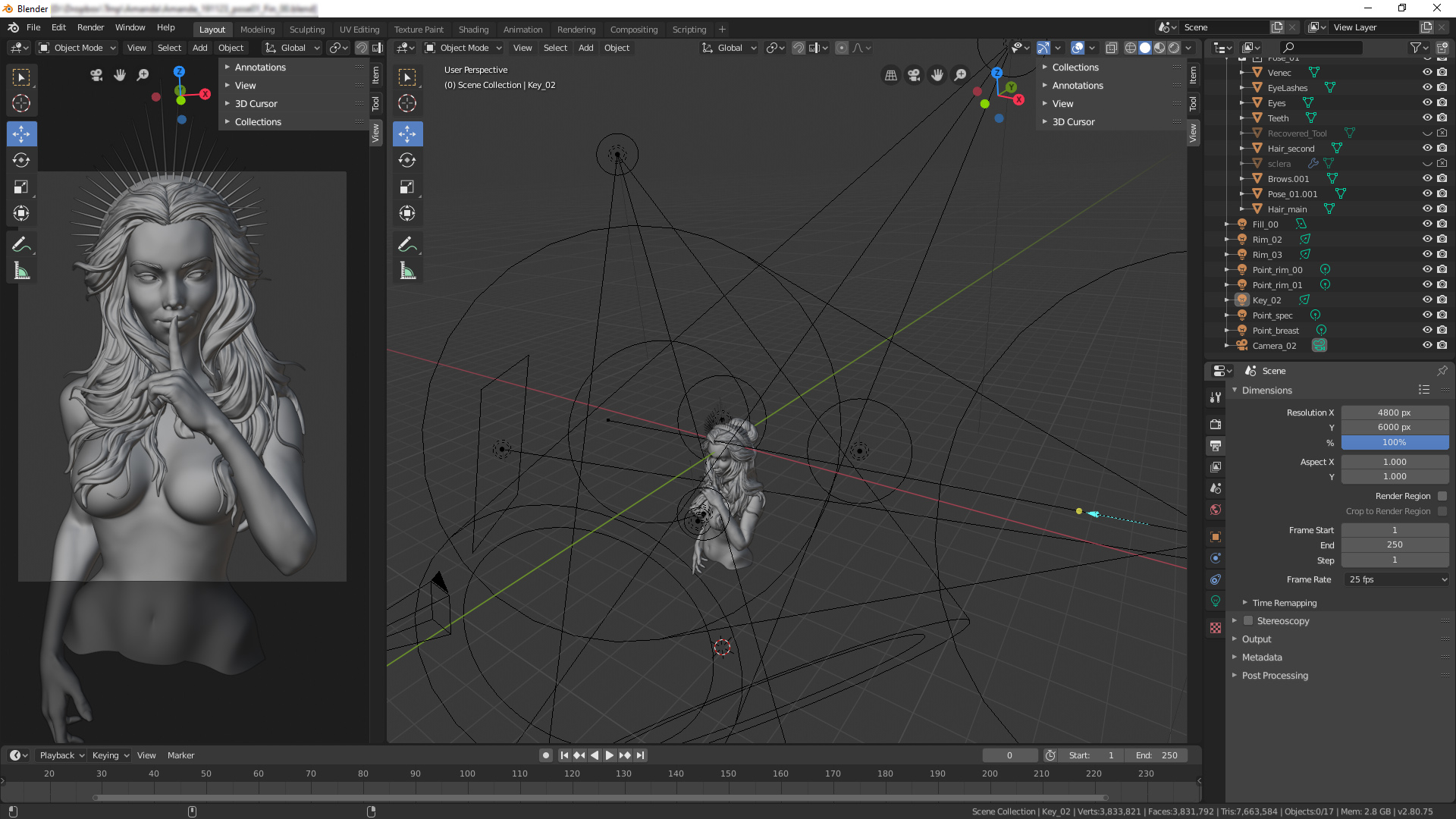This screenshot has height=819, width=1456.
Task: Open the World Properties tab
Action: (x=1216, y=510)
